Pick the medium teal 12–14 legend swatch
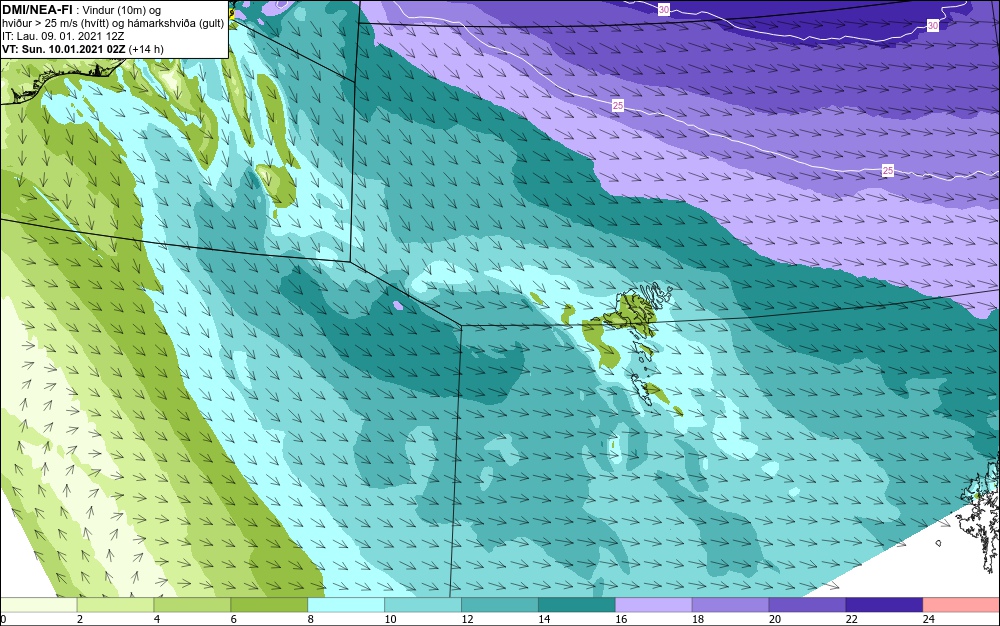 (x=499, y=605)
